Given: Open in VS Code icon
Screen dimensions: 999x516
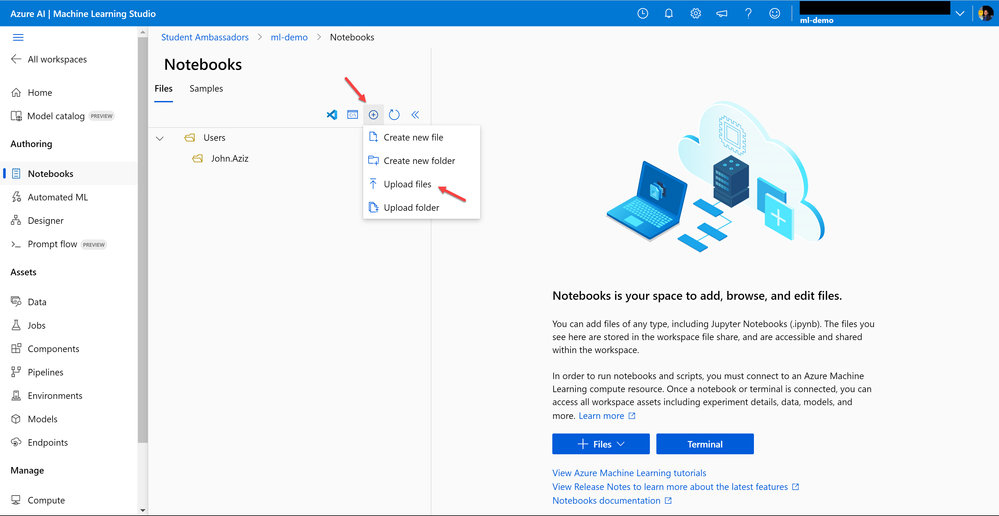Looking at the screenshot, I should click(331, 115).
